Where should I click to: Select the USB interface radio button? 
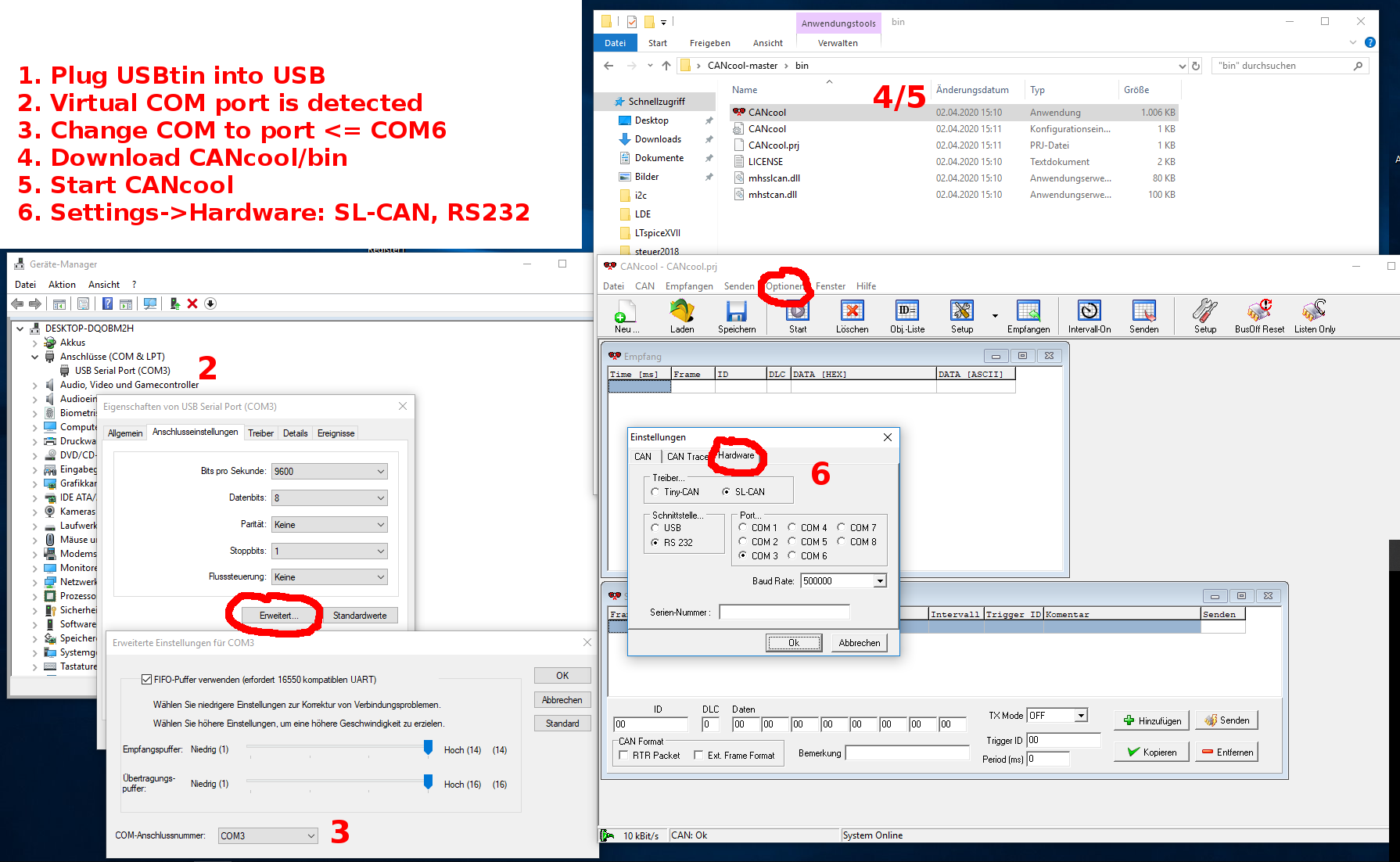pos(655,528)
